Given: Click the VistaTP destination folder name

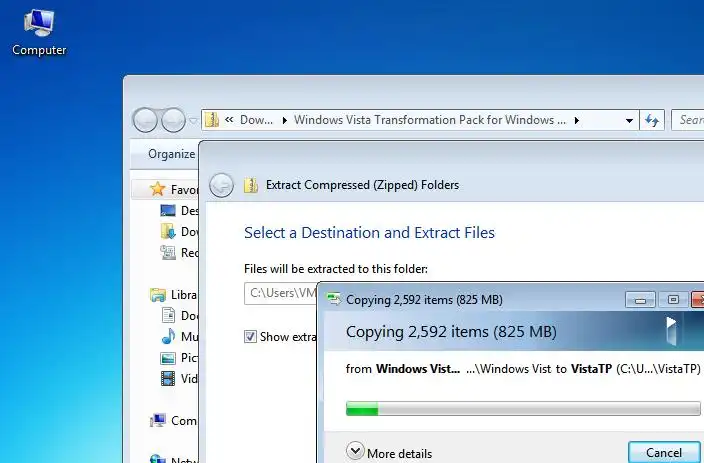Looking at the screenshot, I should click(x=591, y=369).
